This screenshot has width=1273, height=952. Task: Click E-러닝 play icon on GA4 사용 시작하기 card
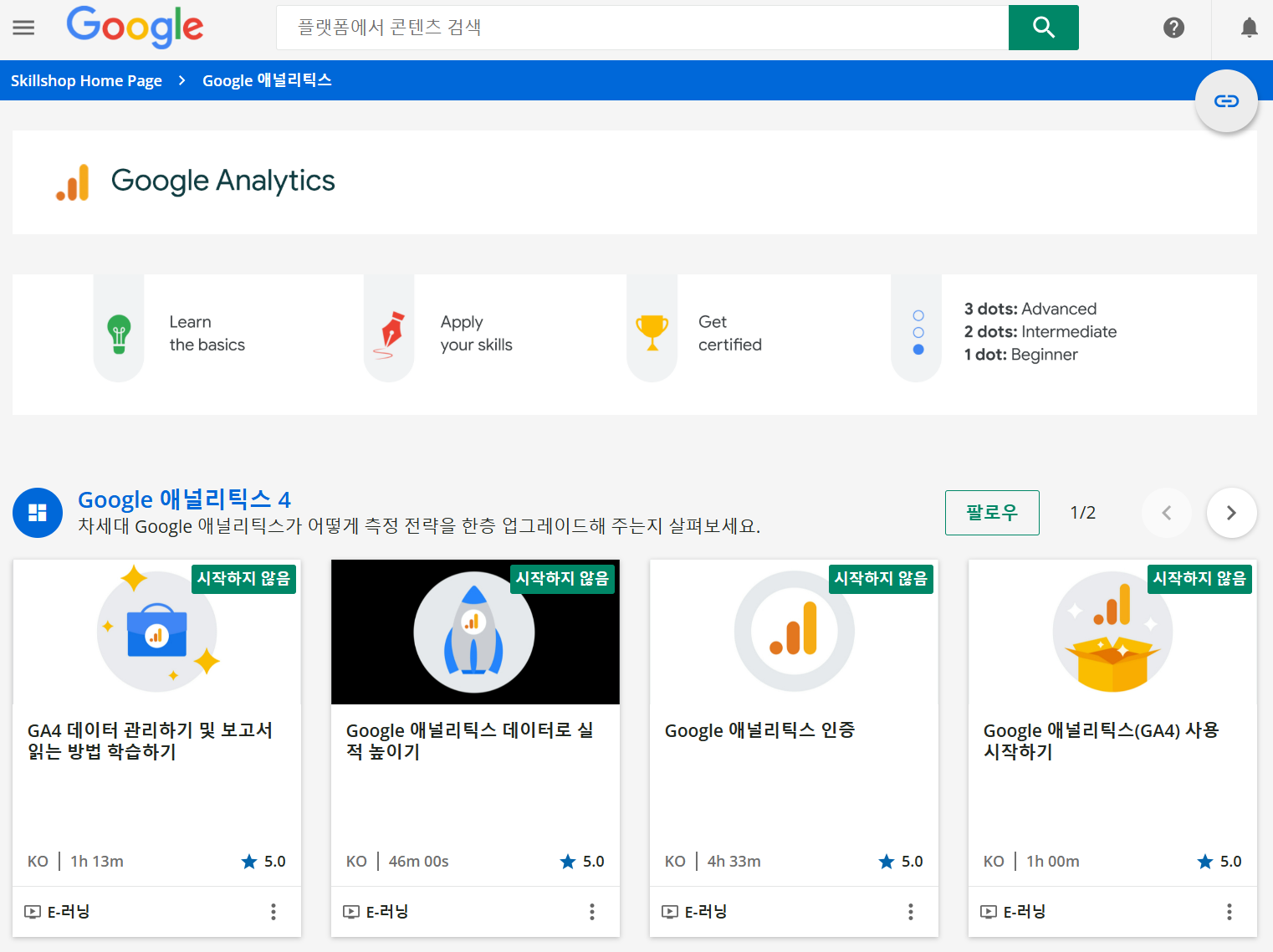coord(989,912)
